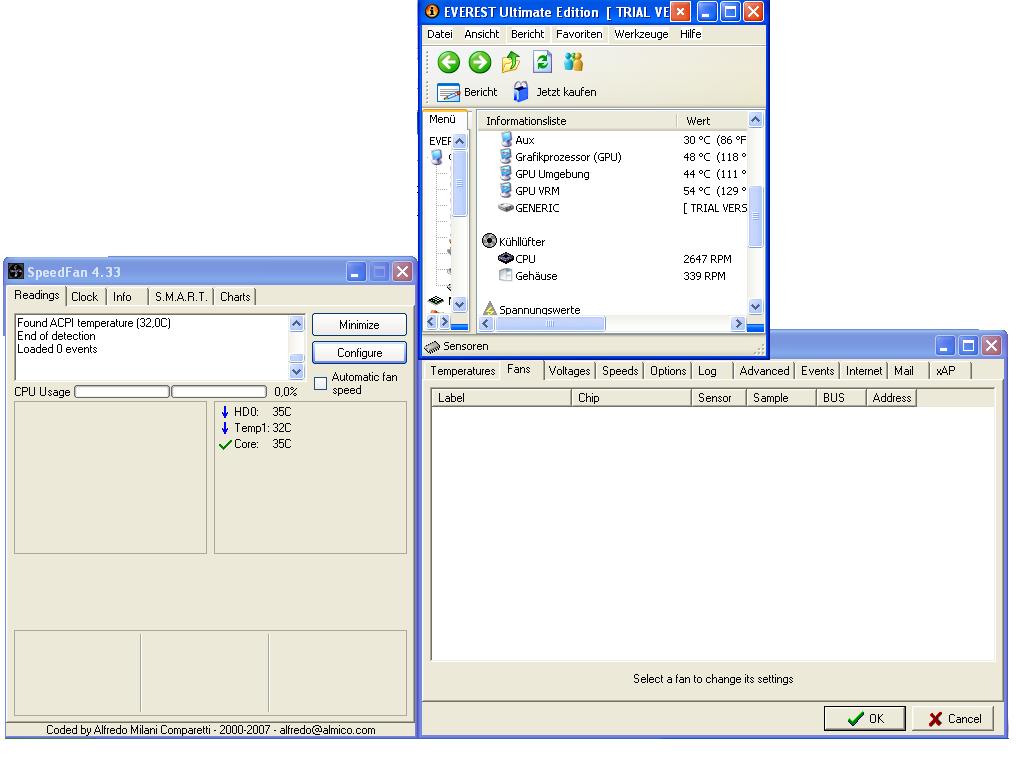
Task: Click the folder up arrow icon in EVEREST
Action: pyautogui.click(x=511, y=62)
